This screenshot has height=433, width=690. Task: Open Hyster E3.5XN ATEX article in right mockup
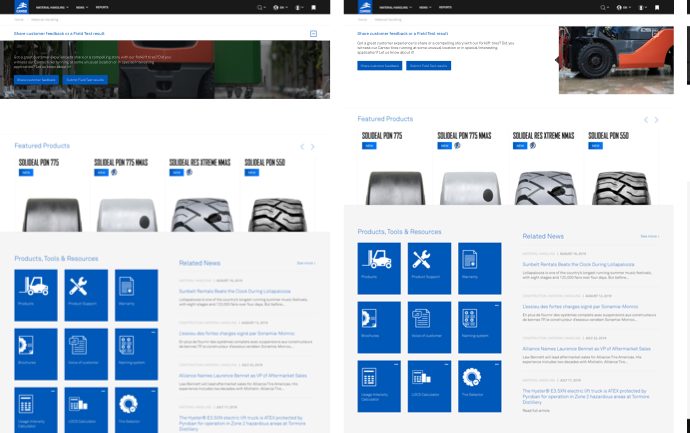(585, 396)
